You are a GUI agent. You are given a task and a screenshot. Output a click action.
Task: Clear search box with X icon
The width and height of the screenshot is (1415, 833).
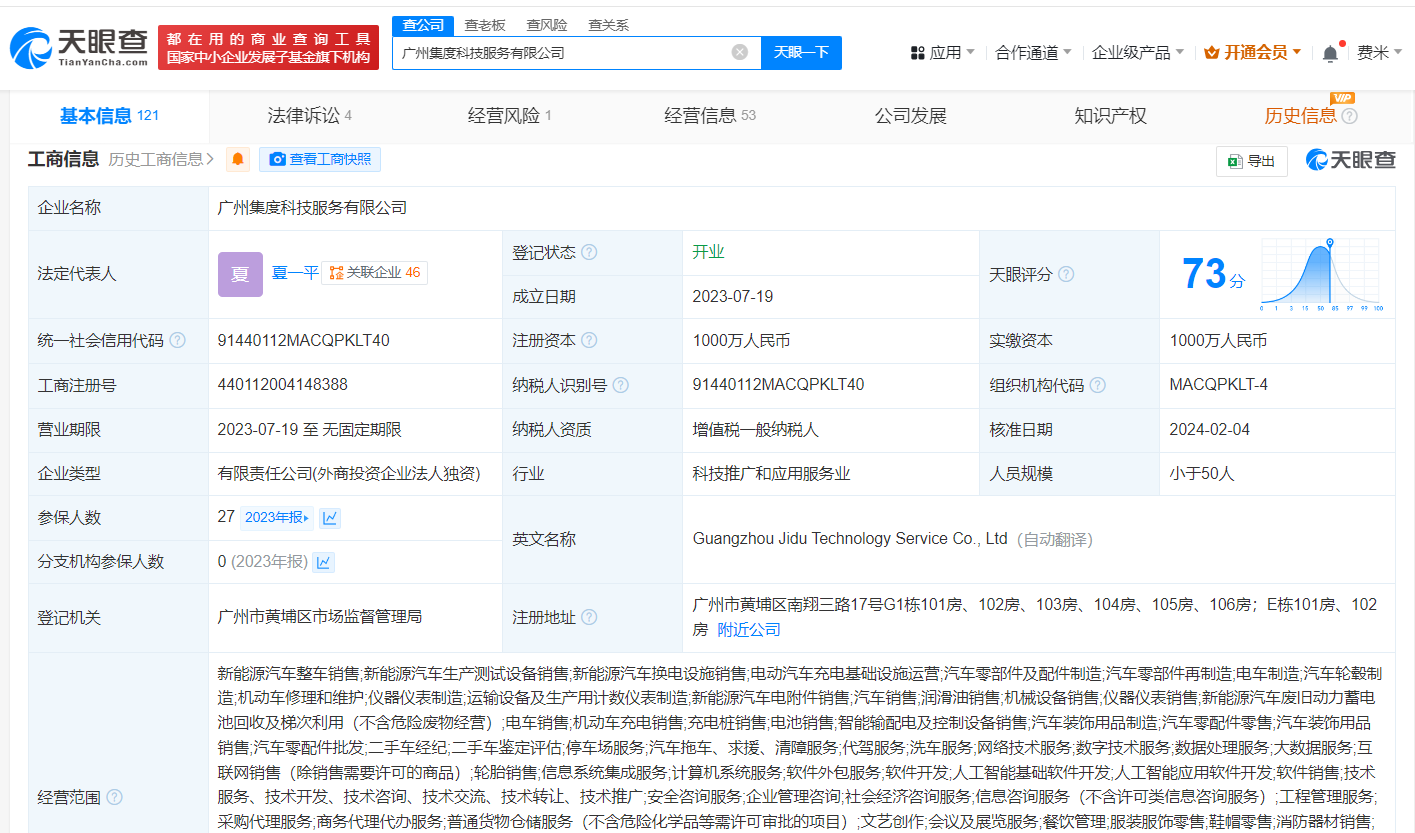740,53
